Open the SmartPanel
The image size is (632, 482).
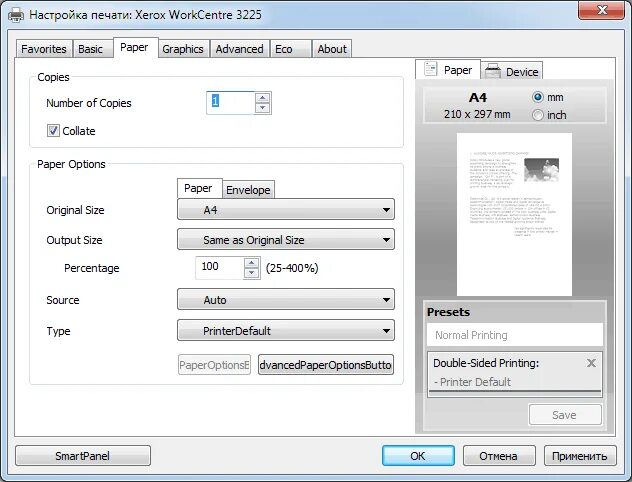coord(83,456)
